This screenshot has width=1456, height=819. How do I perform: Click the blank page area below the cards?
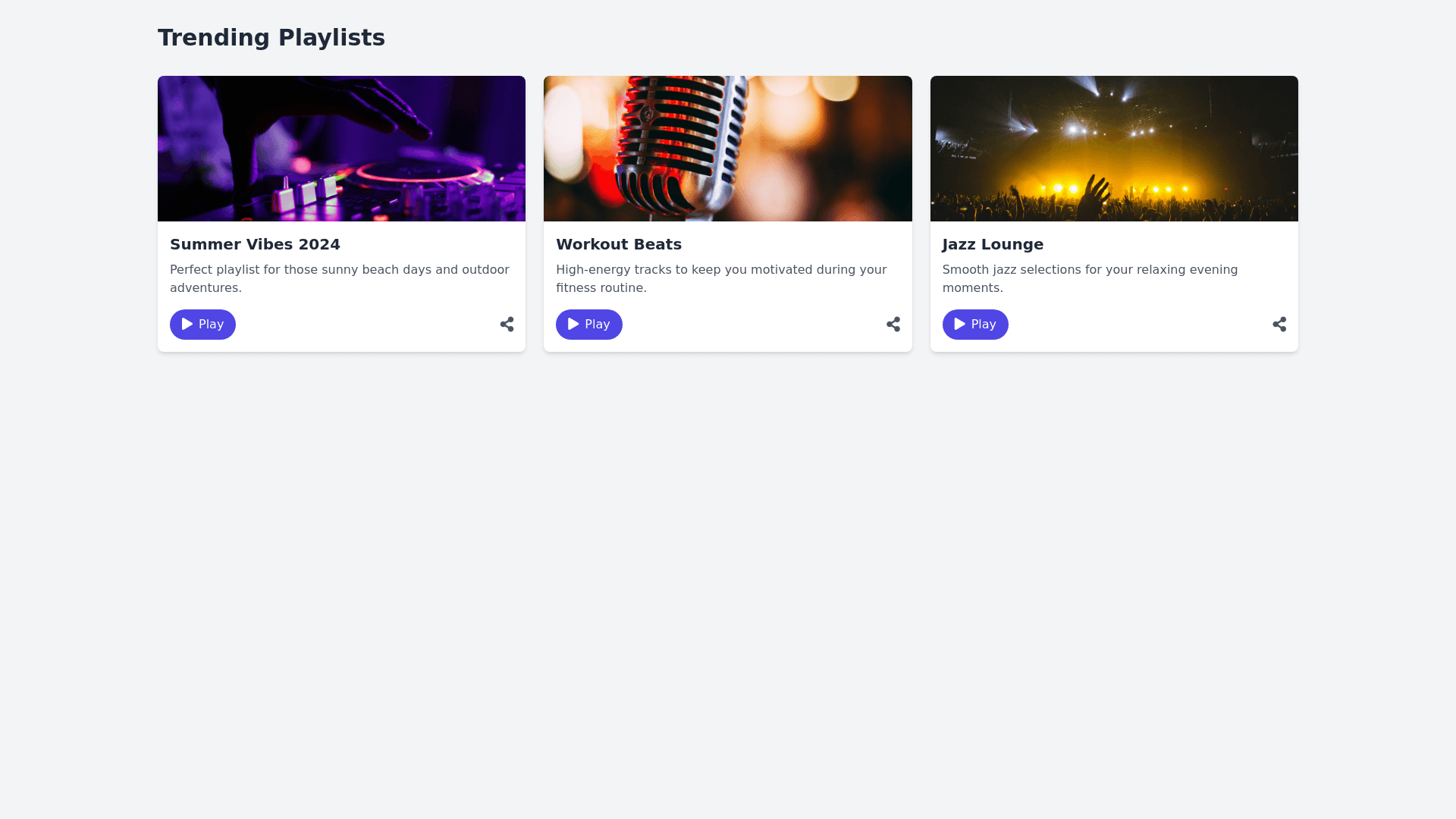[728, 576]
